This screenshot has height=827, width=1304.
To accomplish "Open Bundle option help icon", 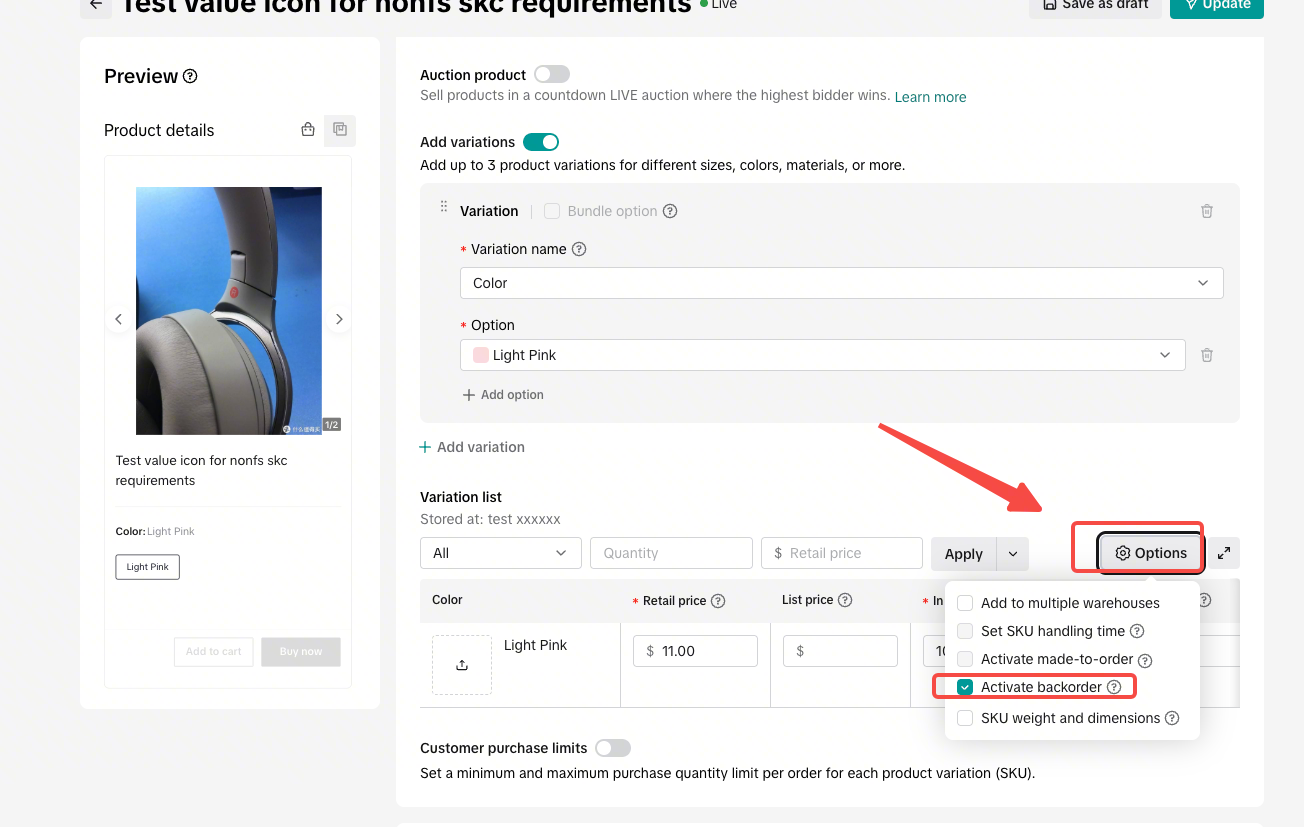I will [x=670, y=211].
